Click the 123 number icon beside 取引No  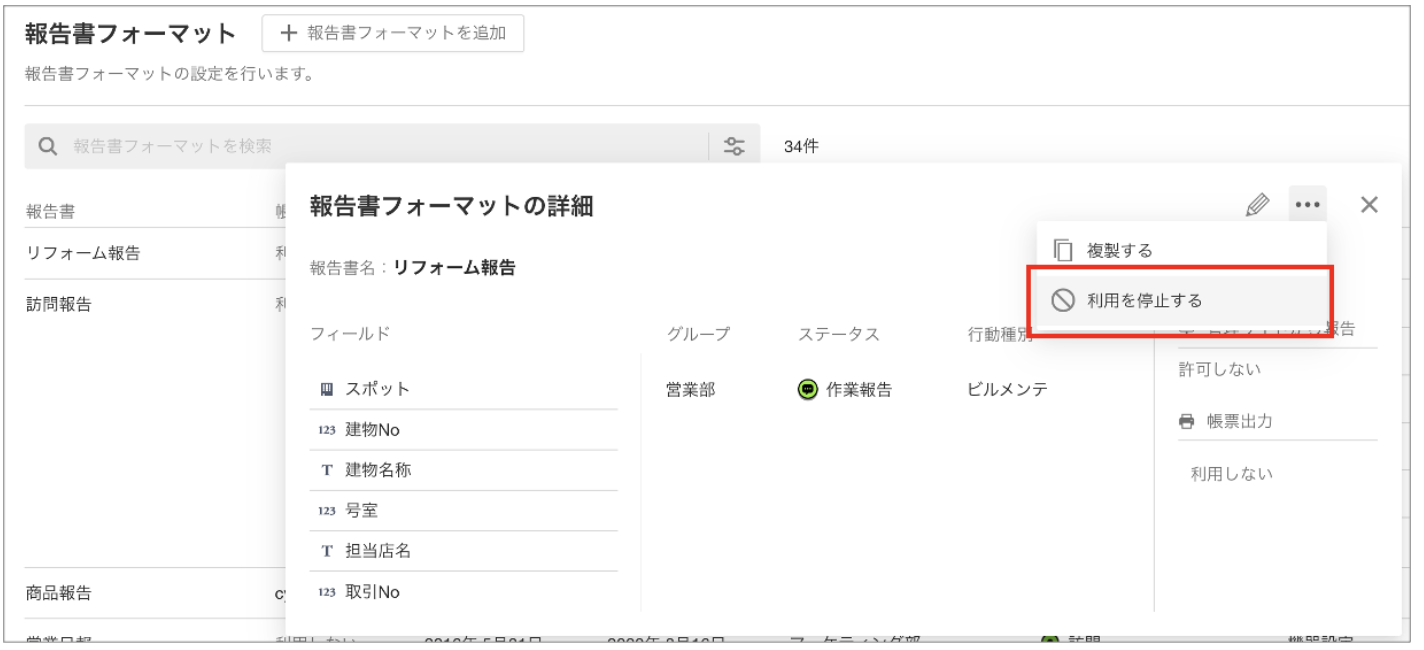326,592
